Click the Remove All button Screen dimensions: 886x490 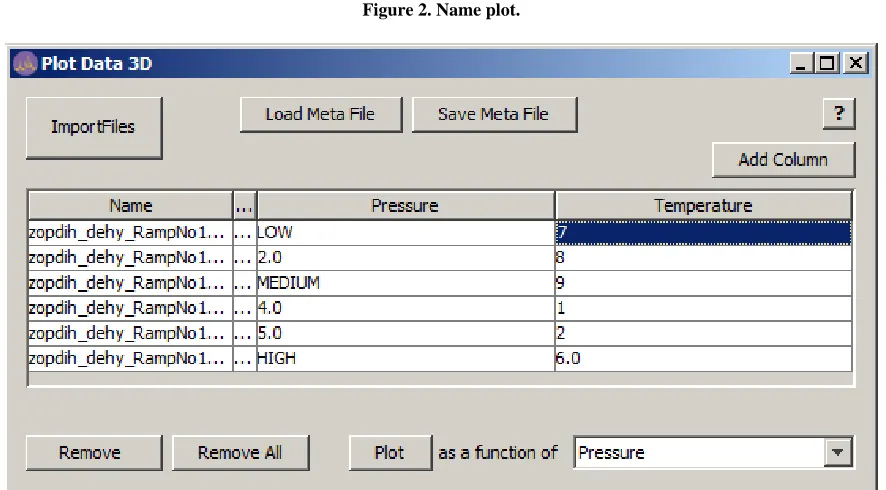pyautogui.click(x=241, y=453)
